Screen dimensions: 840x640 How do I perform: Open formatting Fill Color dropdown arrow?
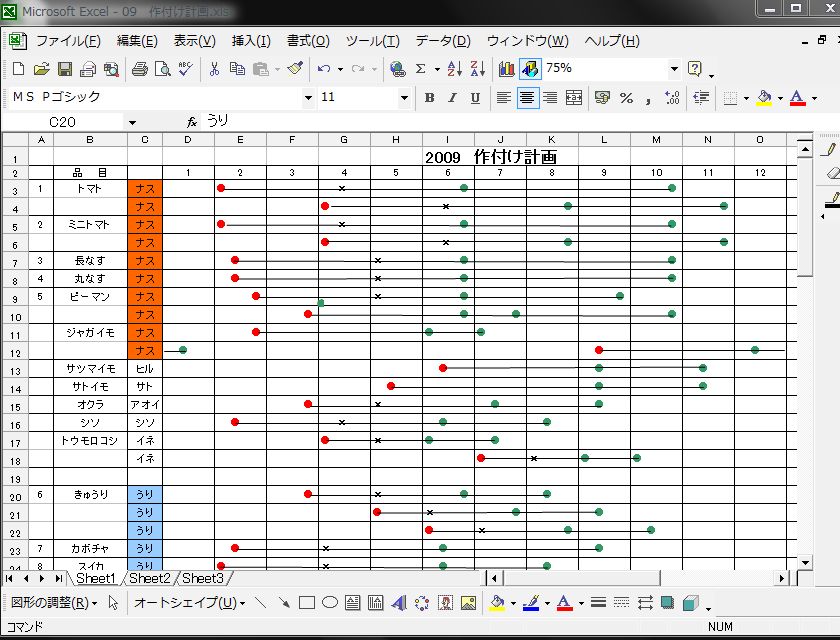pos(780,98)
